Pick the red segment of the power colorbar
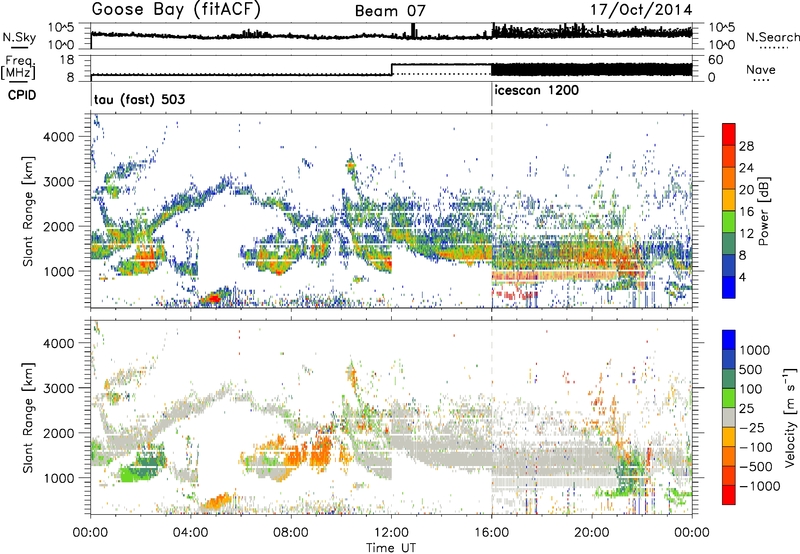The width and height of the screenshot is (800, 554). [729, 134]
